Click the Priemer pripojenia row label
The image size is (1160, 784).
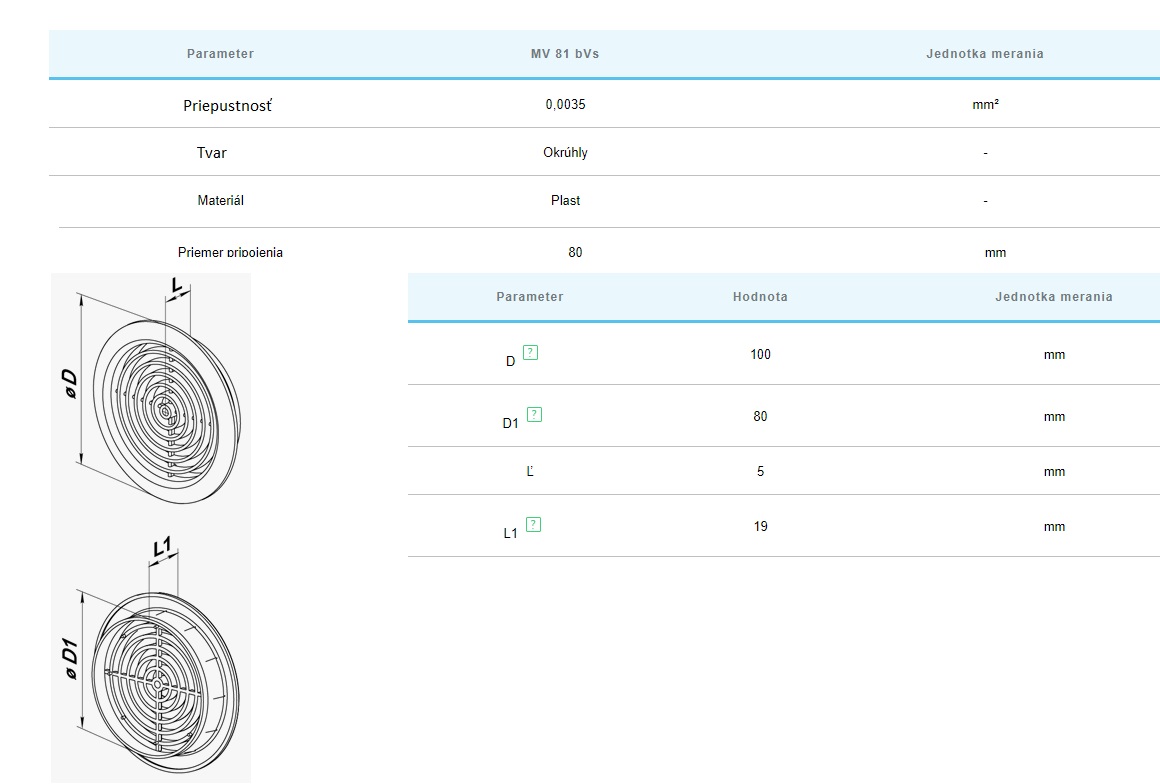[x=230, y=252]
